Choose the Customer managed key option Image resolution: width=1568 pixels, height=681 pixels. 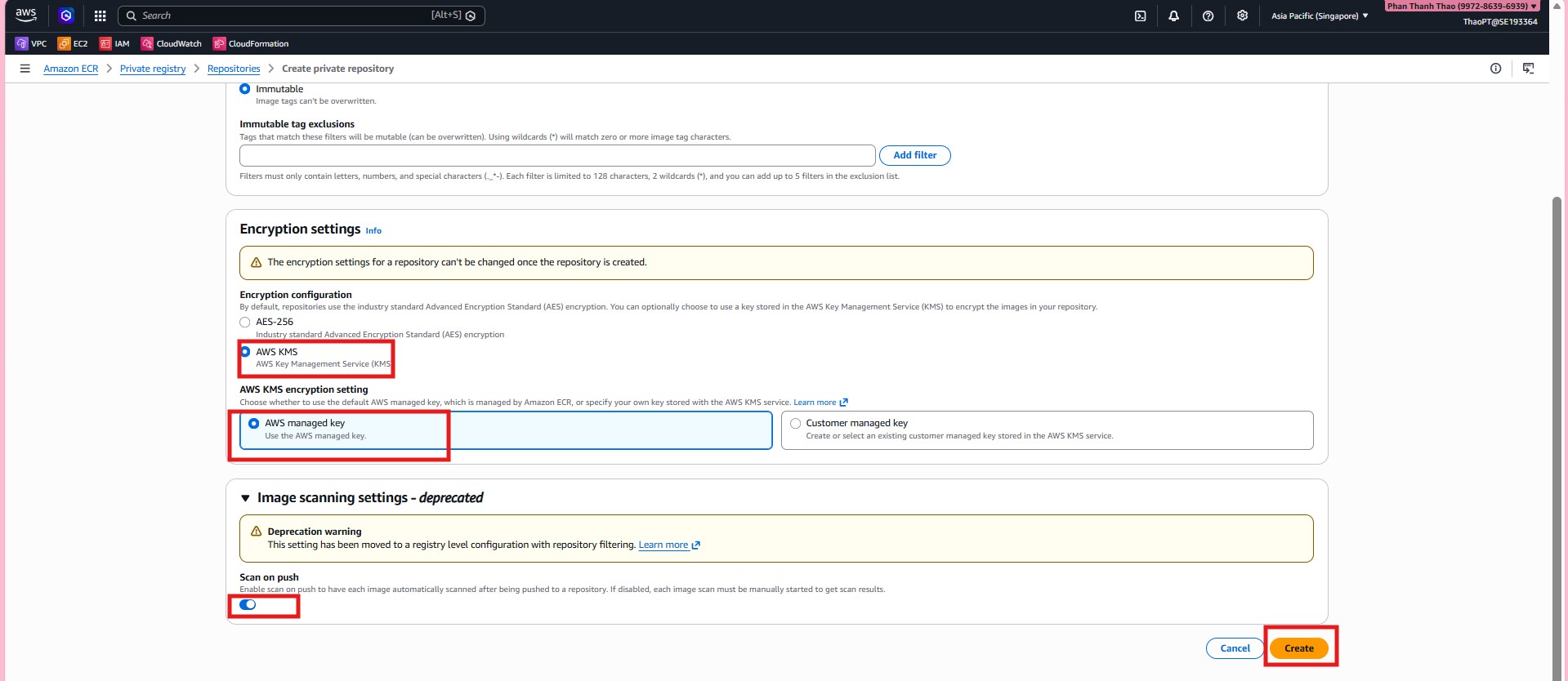point(795,424)
